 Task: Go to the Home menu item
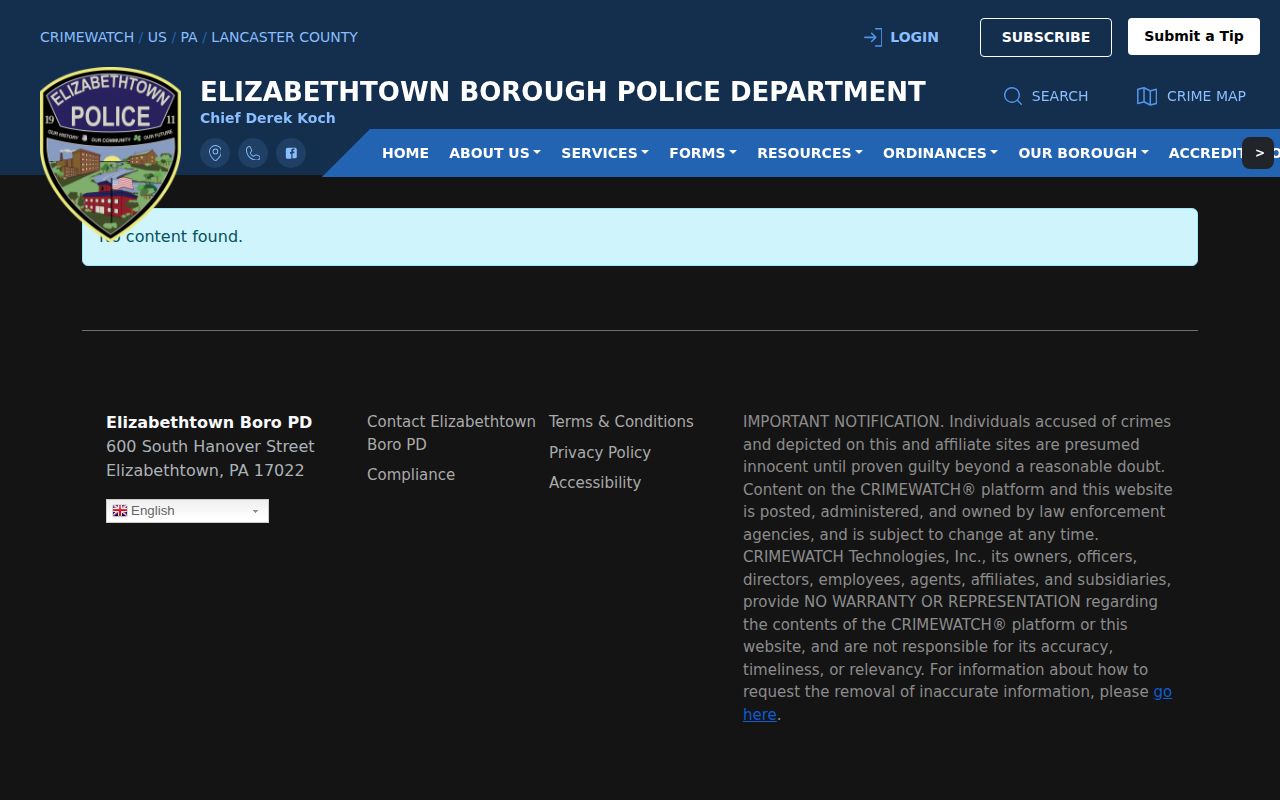pos(405,153)
